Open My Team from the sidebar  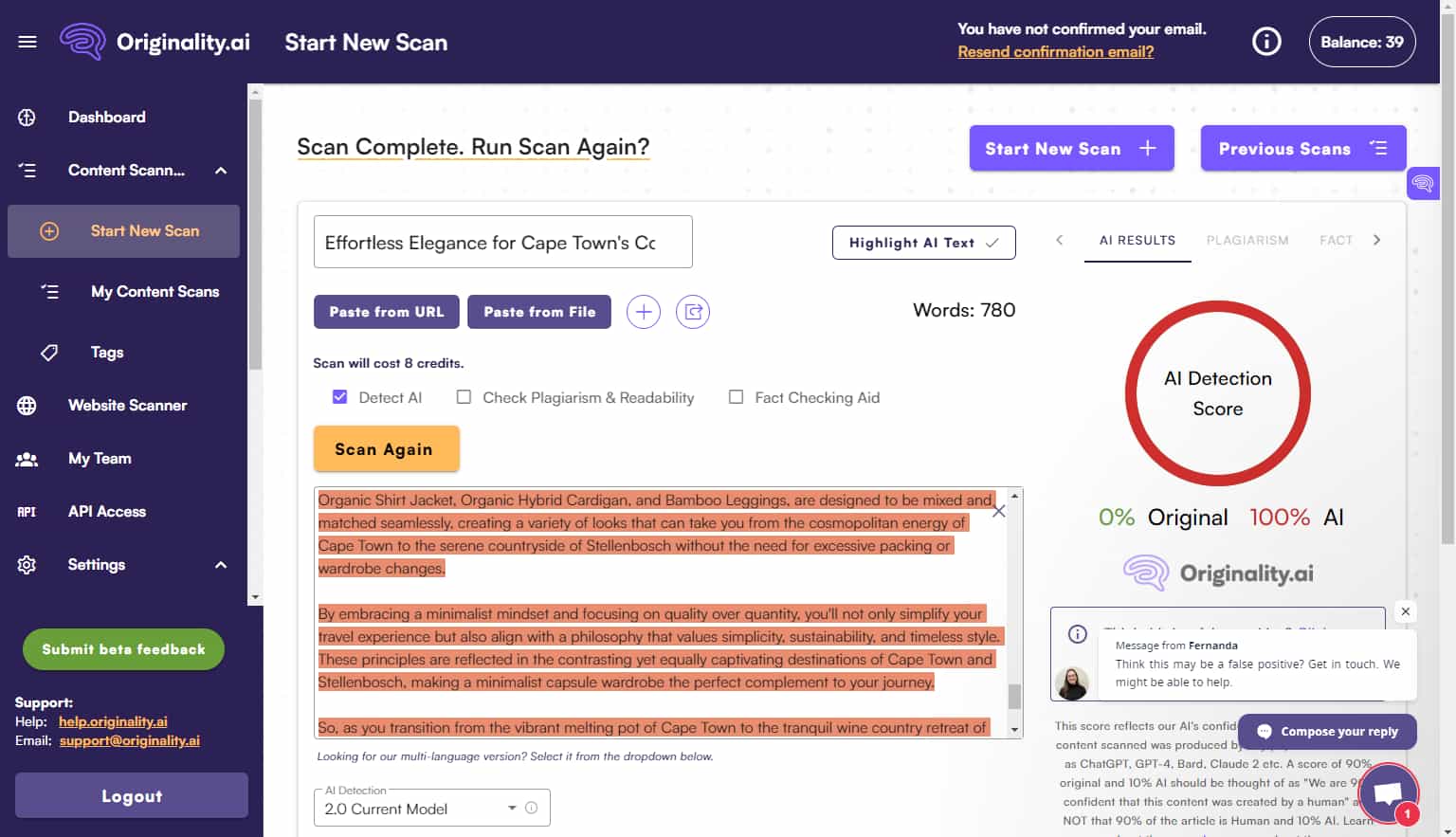[x=100, y=458]
